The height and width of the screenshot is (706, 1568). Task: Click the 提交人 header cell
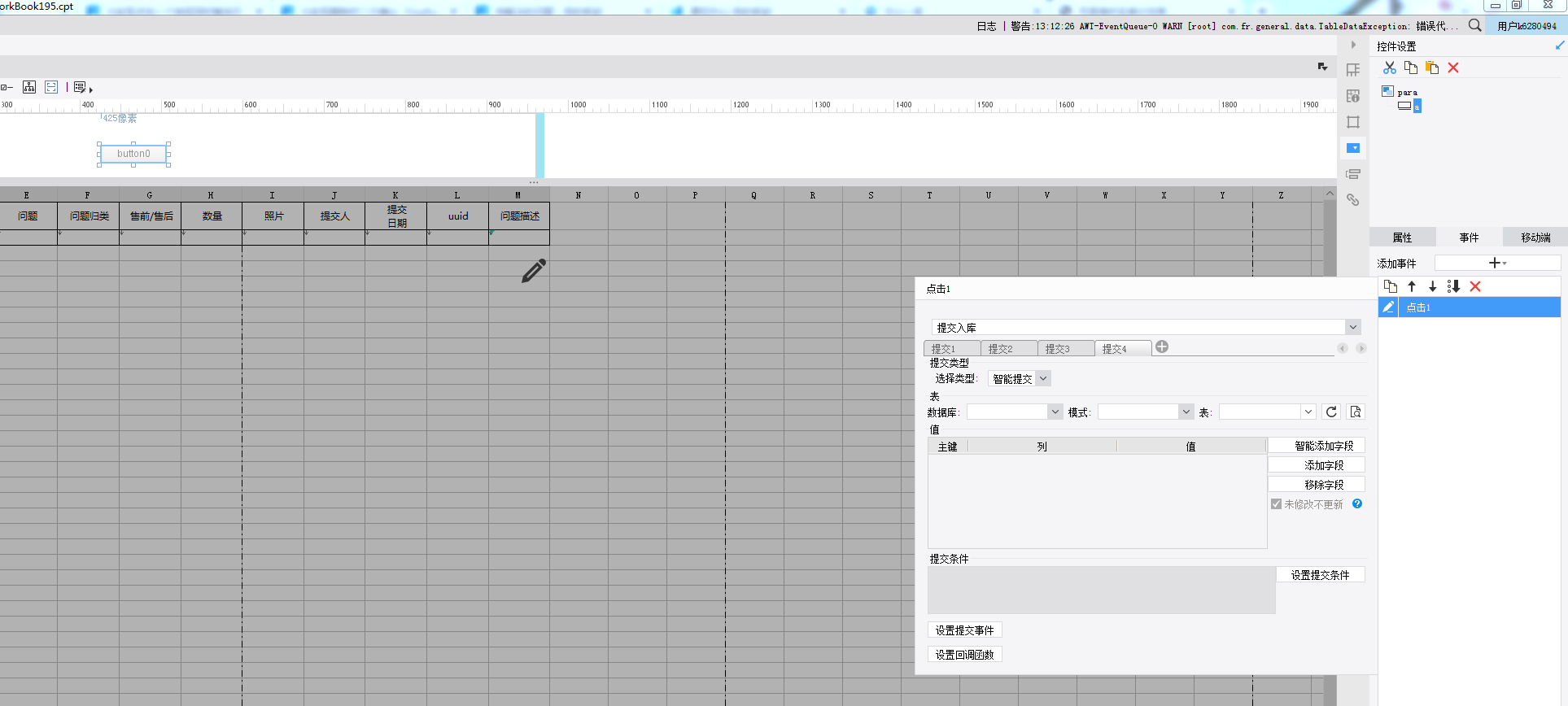(334, 216)
